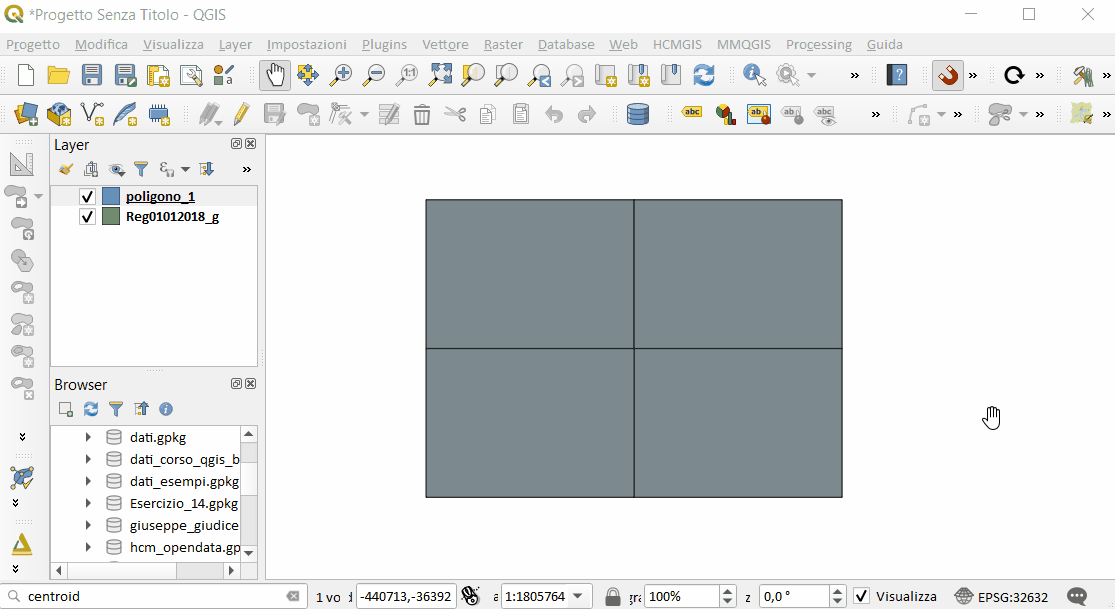This screenshot has width=1115, height=609.
Task: Open the map scale dropdown
Action: [x=577, y=596]
